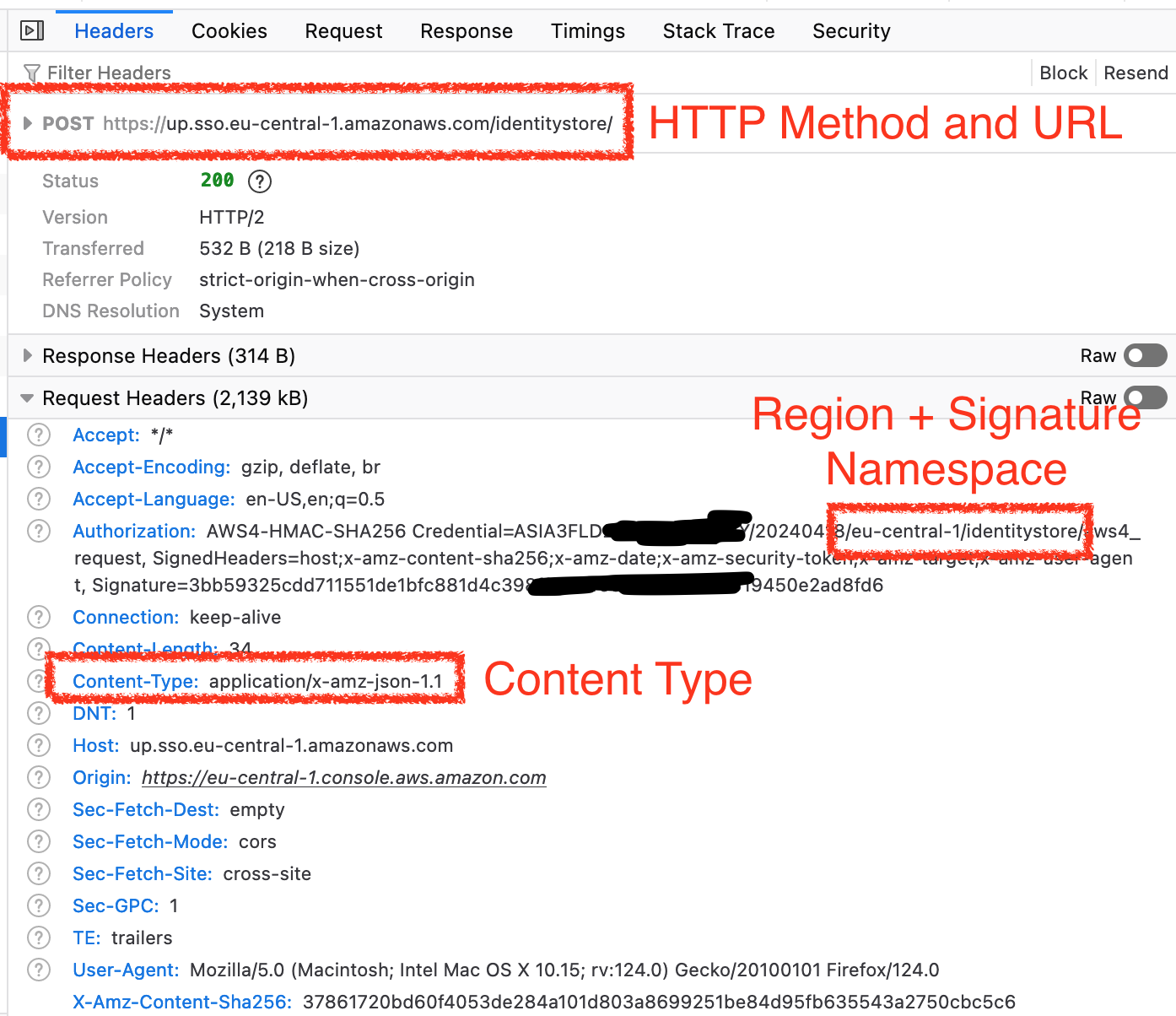Click the help icon beside Sec-Fetch-Site header
1176x1016 pixels.
[39, 873]
